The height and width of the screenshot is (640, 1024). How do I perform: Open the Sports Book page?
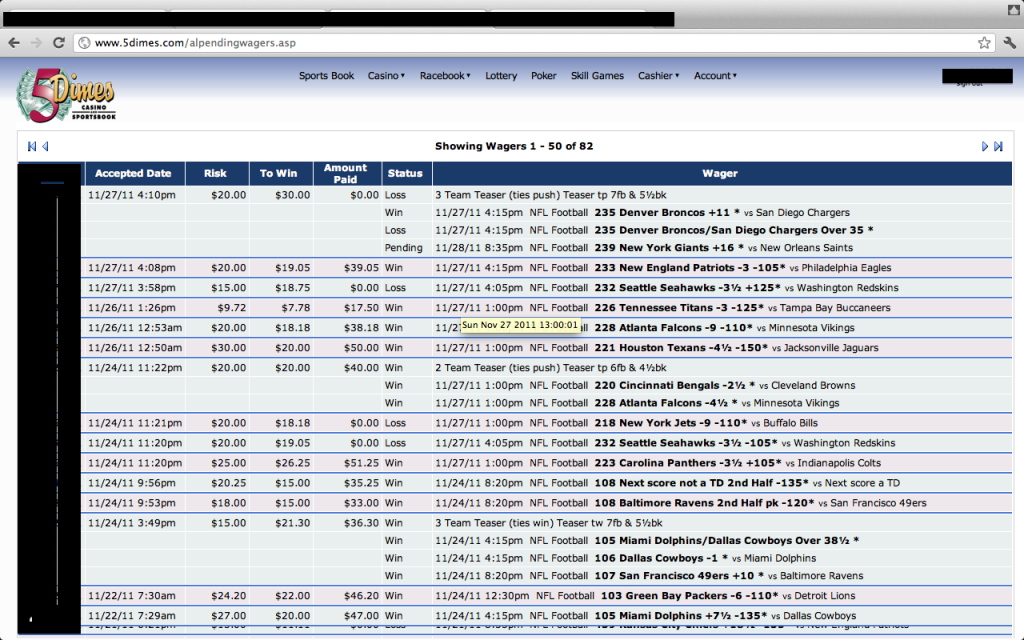(x=327, y=76)
